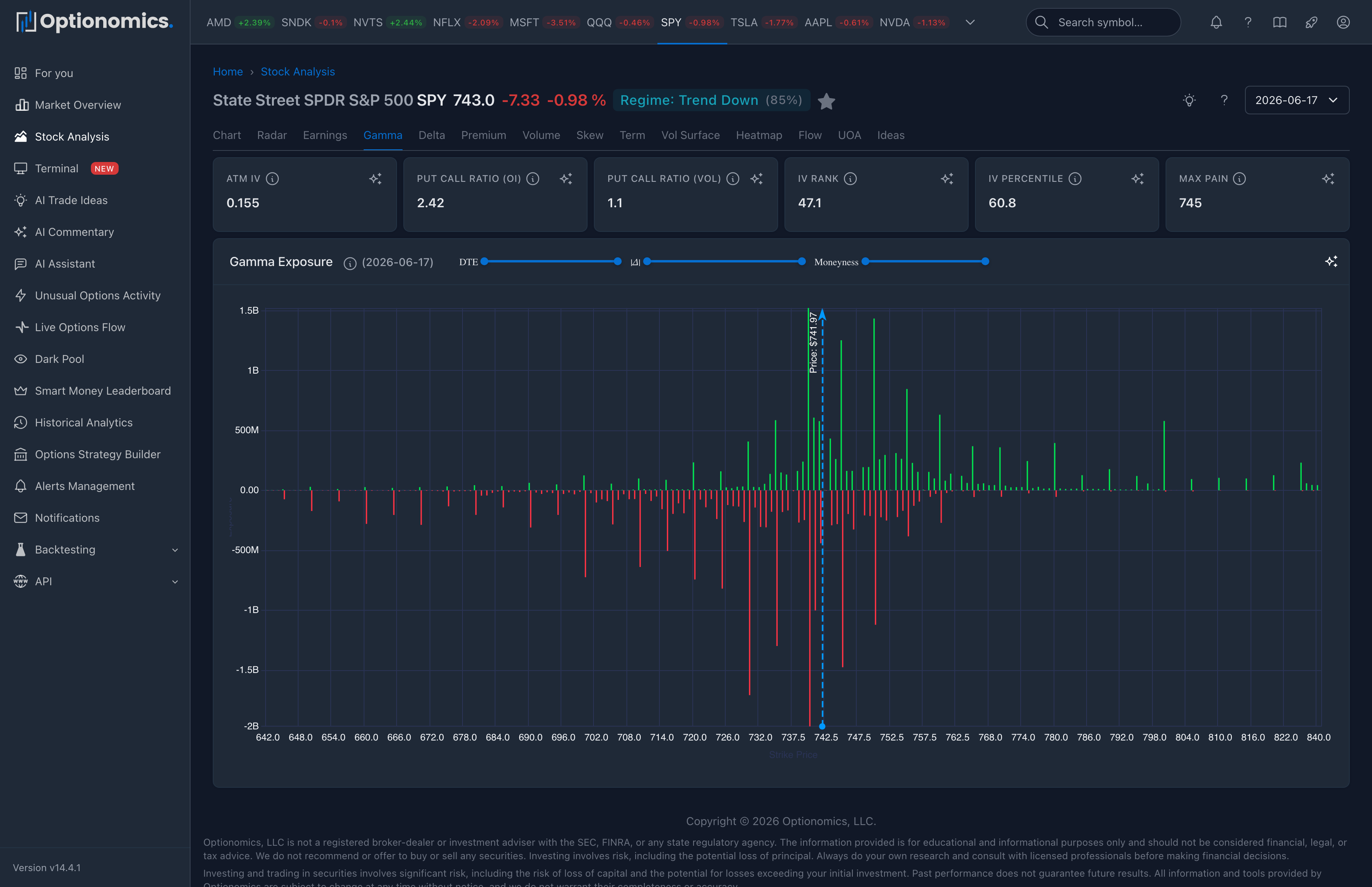Click the Moneyness slider right handle
1372x887 pixels.
point(986,262)
